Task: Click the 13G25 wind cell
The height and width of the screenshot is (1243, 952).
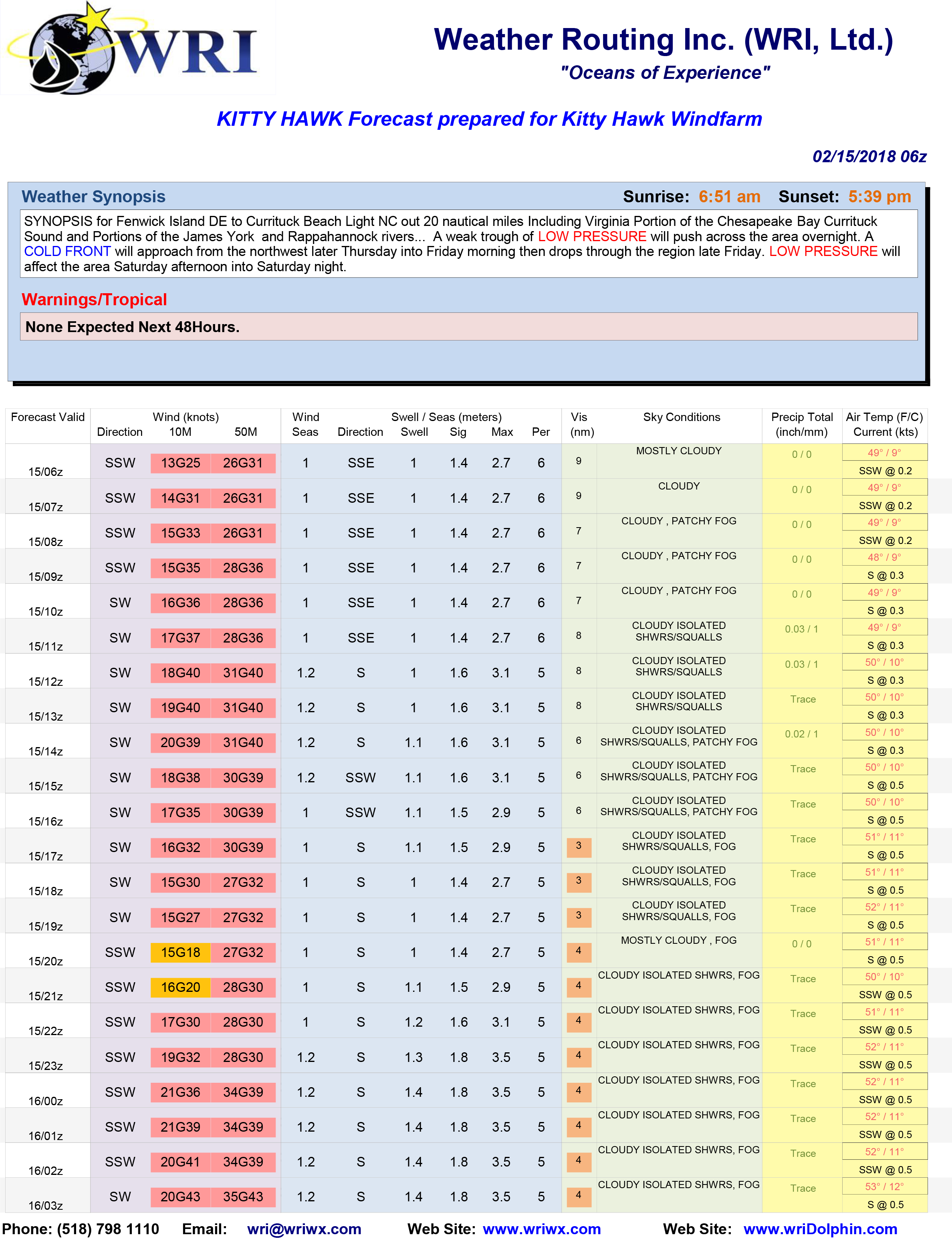Action: click(181, 463)
